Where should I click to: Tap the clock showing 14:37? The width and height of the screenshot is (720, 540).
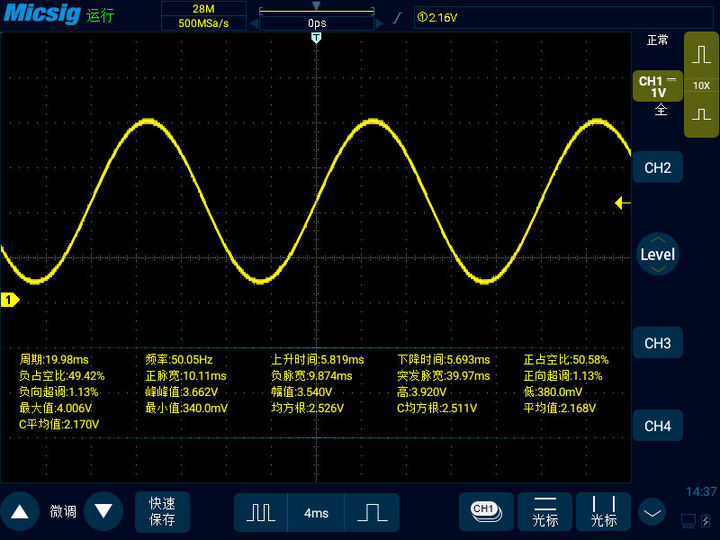tap(701, 491)
